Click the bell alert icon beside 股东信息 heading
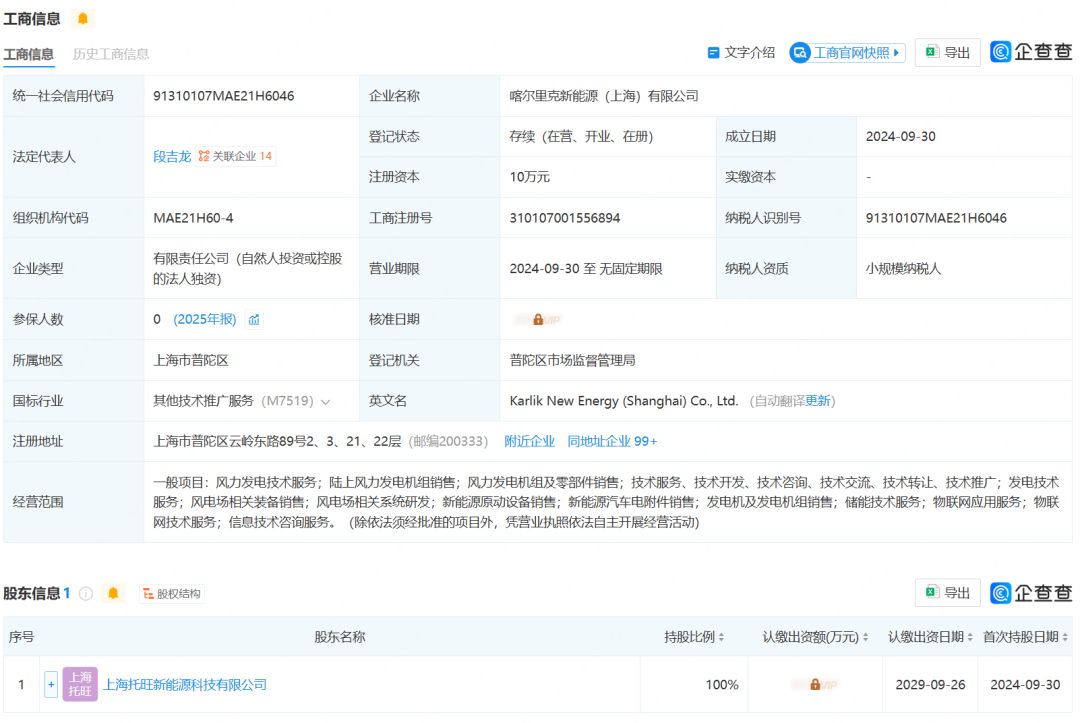Screen dimensions: 1080x723 113,593
